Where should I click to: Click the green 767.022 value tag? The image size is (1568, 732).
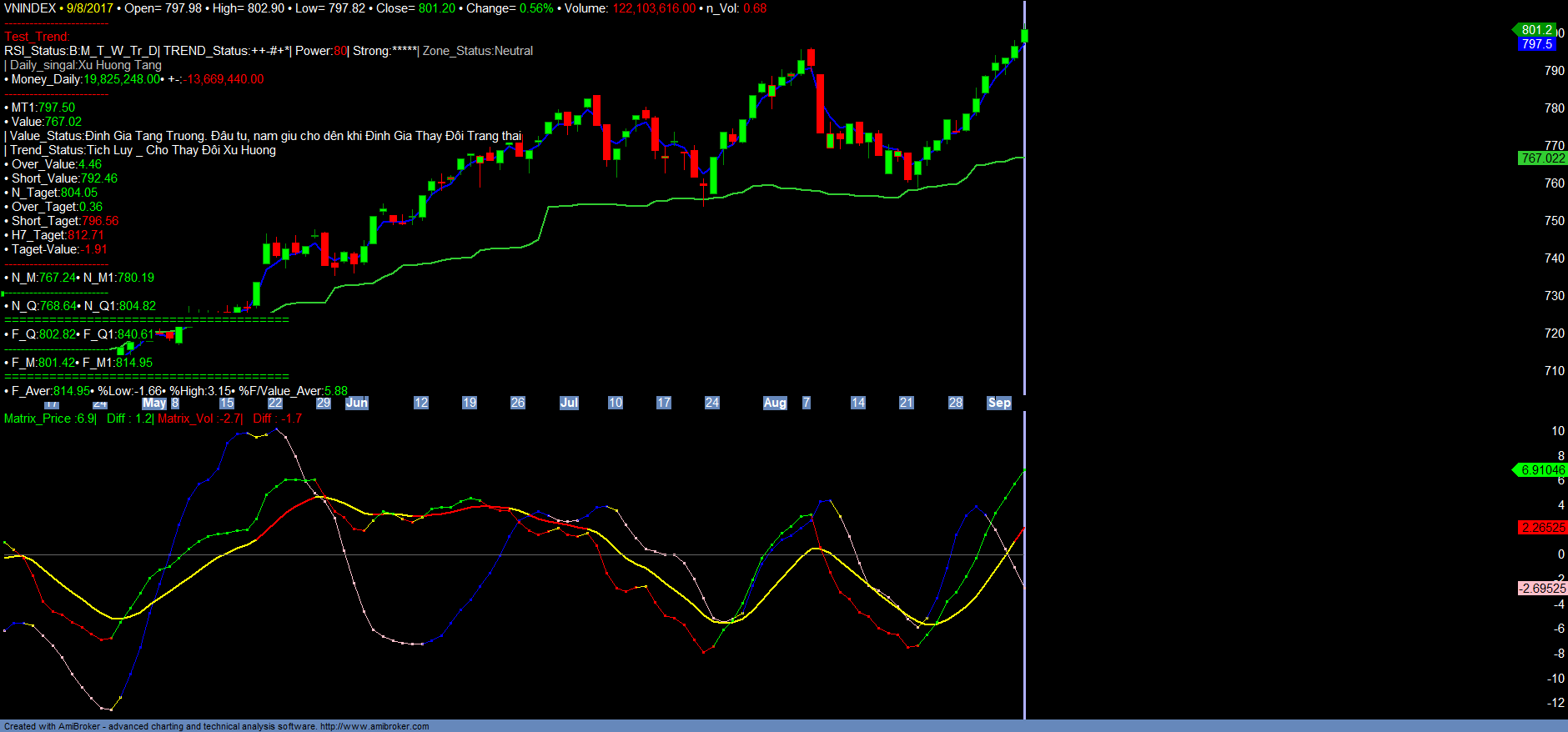point(1542,158)
